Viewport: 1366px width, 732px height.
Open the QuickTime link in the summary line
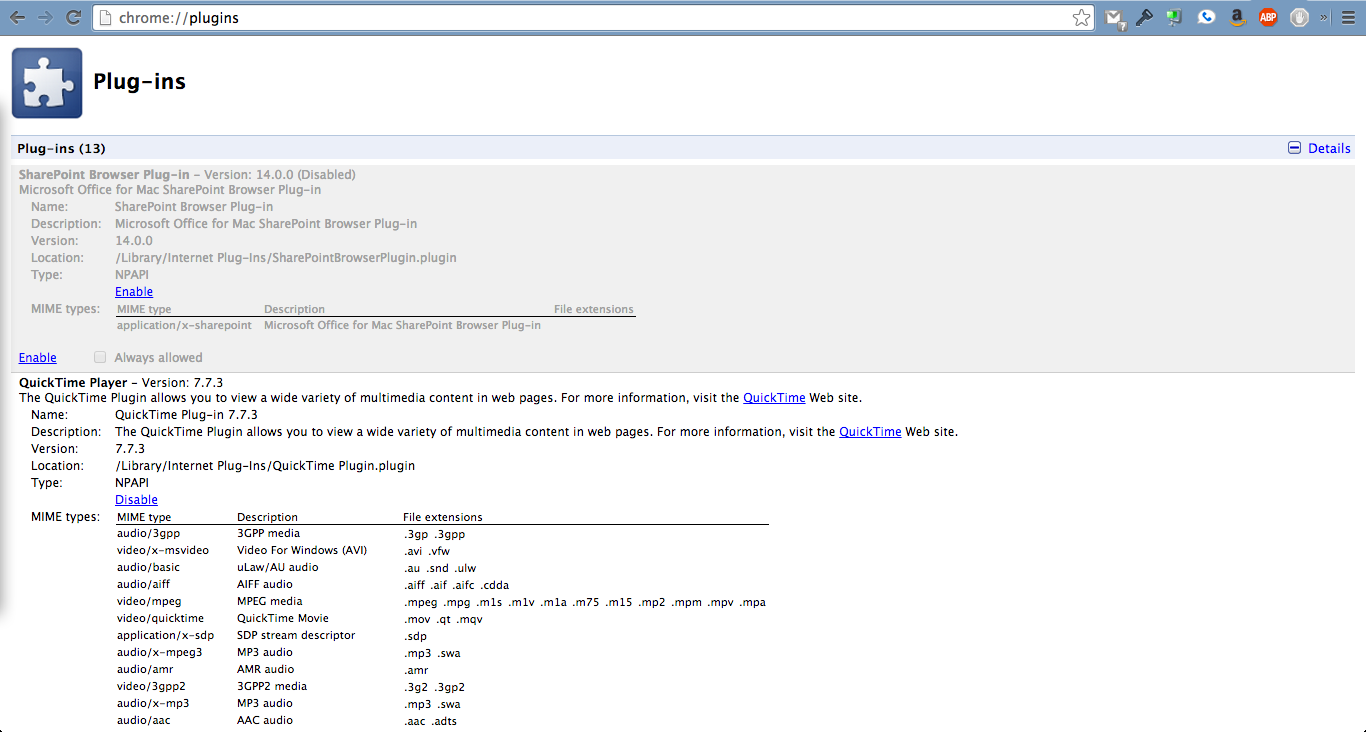774,398
